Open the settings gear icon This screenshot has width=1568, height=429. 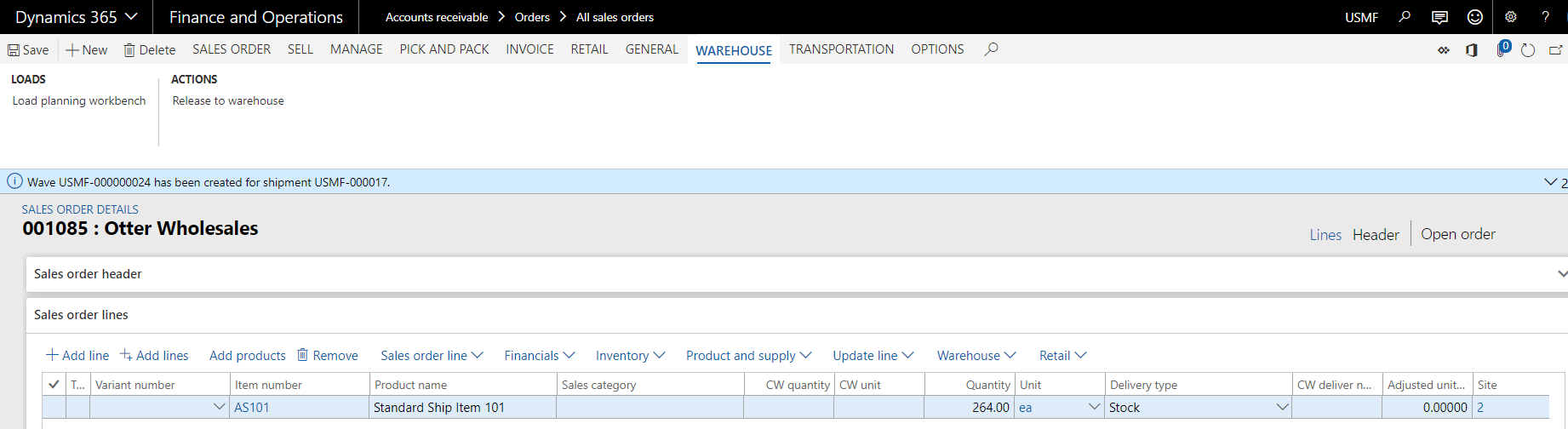tap(1511, 17)
